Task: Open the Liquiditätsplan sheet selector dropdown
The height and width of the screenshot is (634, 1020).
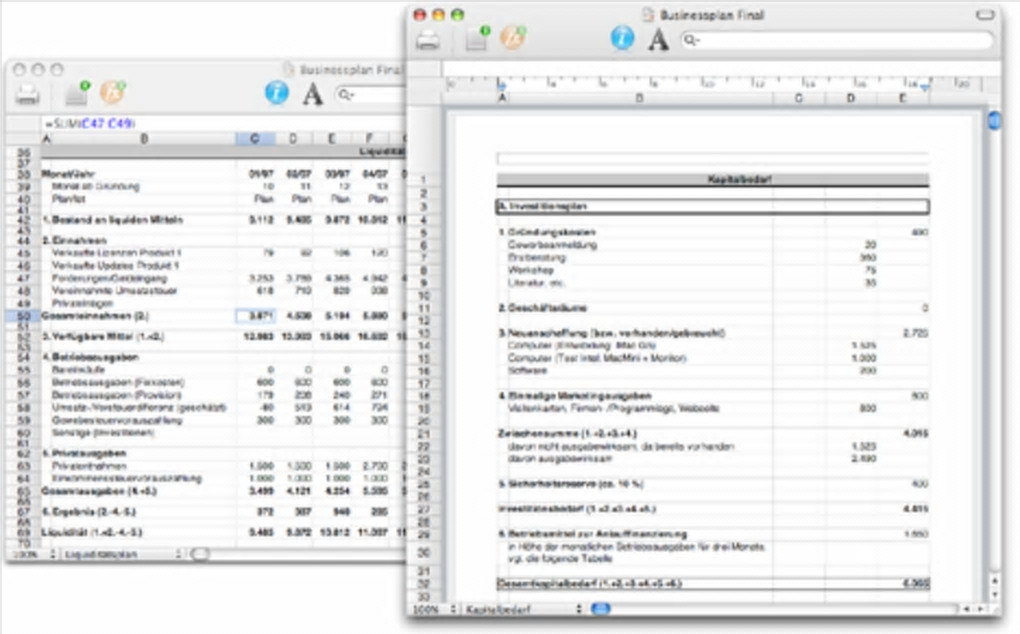Action: click(122, 554)
